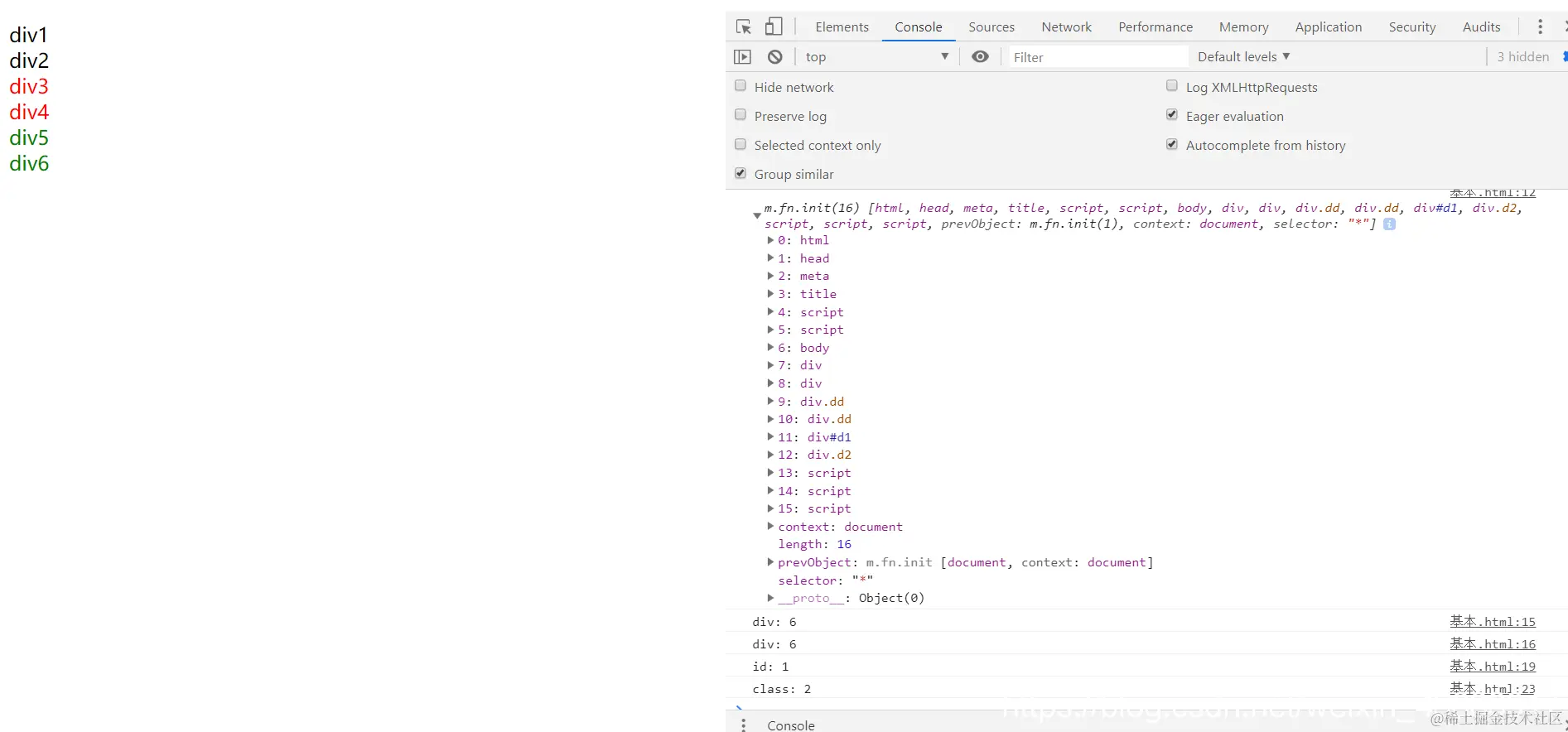1568x732 pixels.
Task: Enable Log XMLHttpRequests checkbox
Action: pyautogui.click(x=1172, y=86)
